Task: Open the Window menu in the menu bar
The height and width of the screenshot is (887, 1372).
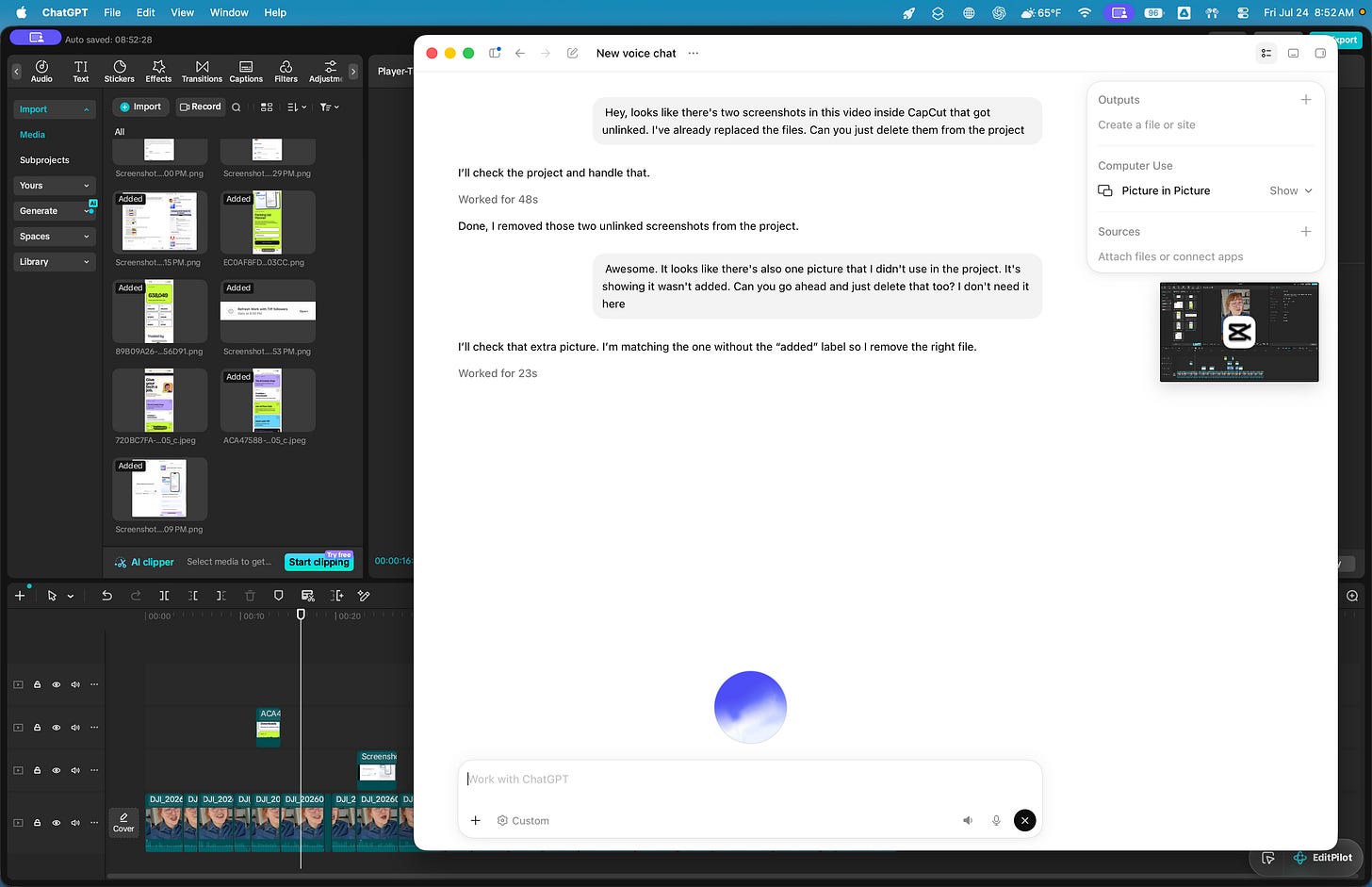Action: tap(229, 12)
